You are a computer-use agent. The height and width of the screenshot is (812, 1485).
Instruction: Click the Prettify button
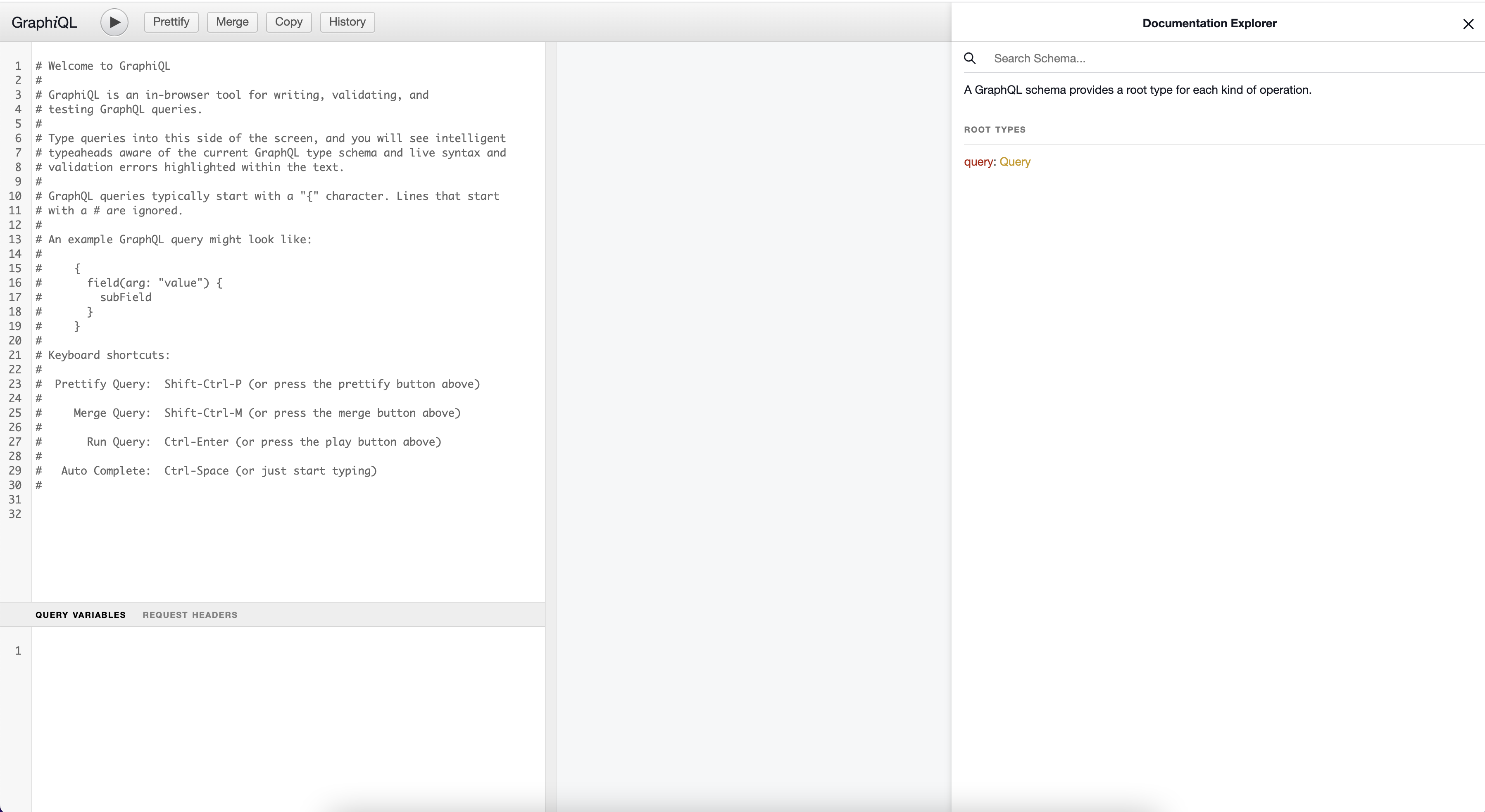(x=170, y=21)
